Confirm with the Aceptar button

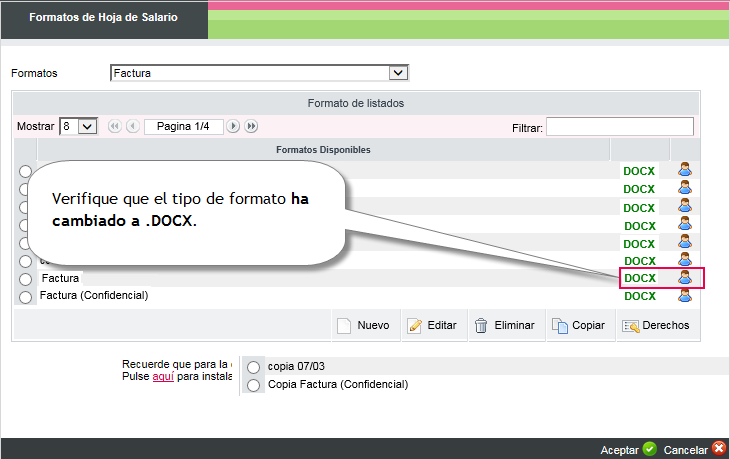coord(629,450)
